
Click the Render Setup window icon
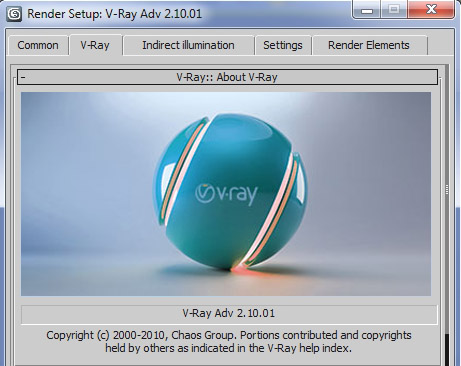(14, 14)
